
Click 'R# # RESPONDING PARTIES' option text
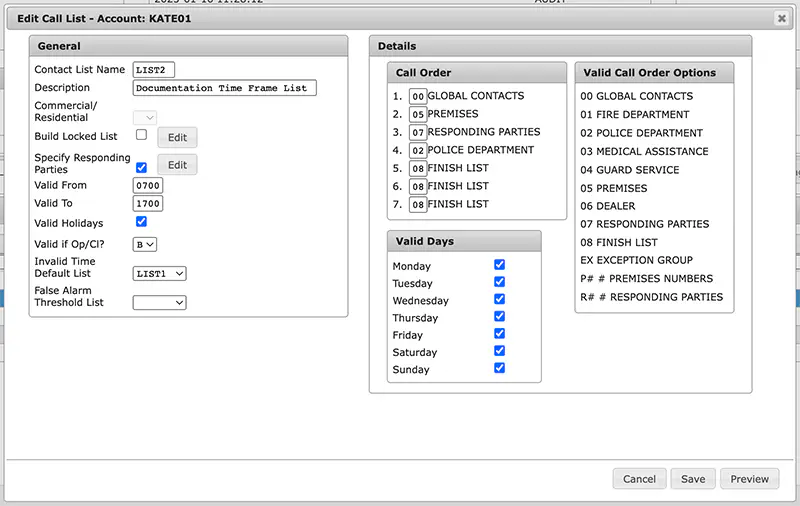pyautogui.click(x=652, y=297)
